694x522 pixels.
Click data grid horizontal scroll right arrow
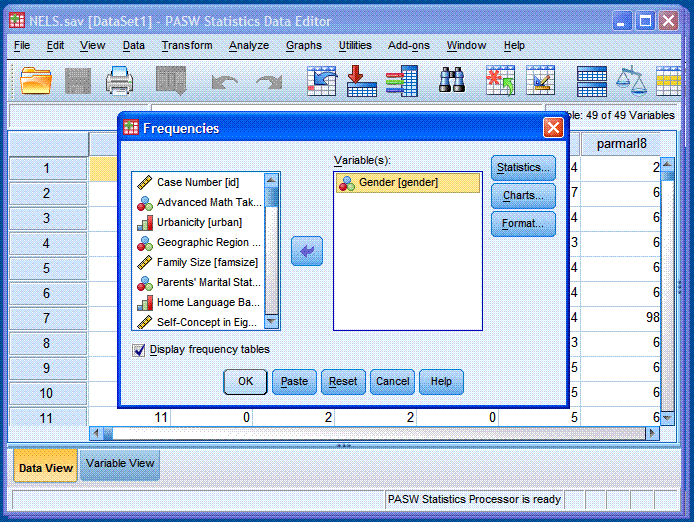(x=652, y=433)
